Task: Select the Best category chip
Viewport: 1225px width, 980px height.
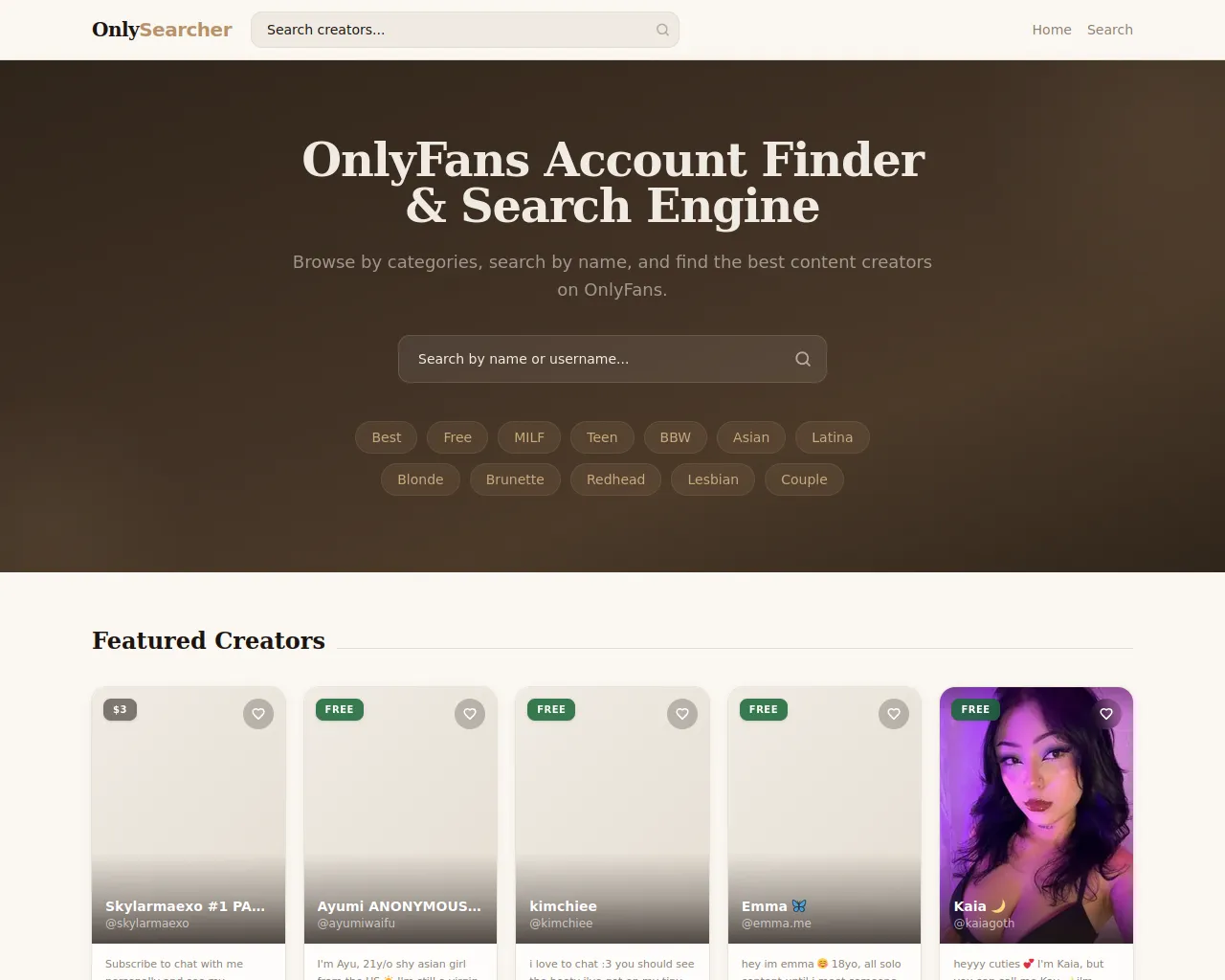Action: (x=387, y=437)
